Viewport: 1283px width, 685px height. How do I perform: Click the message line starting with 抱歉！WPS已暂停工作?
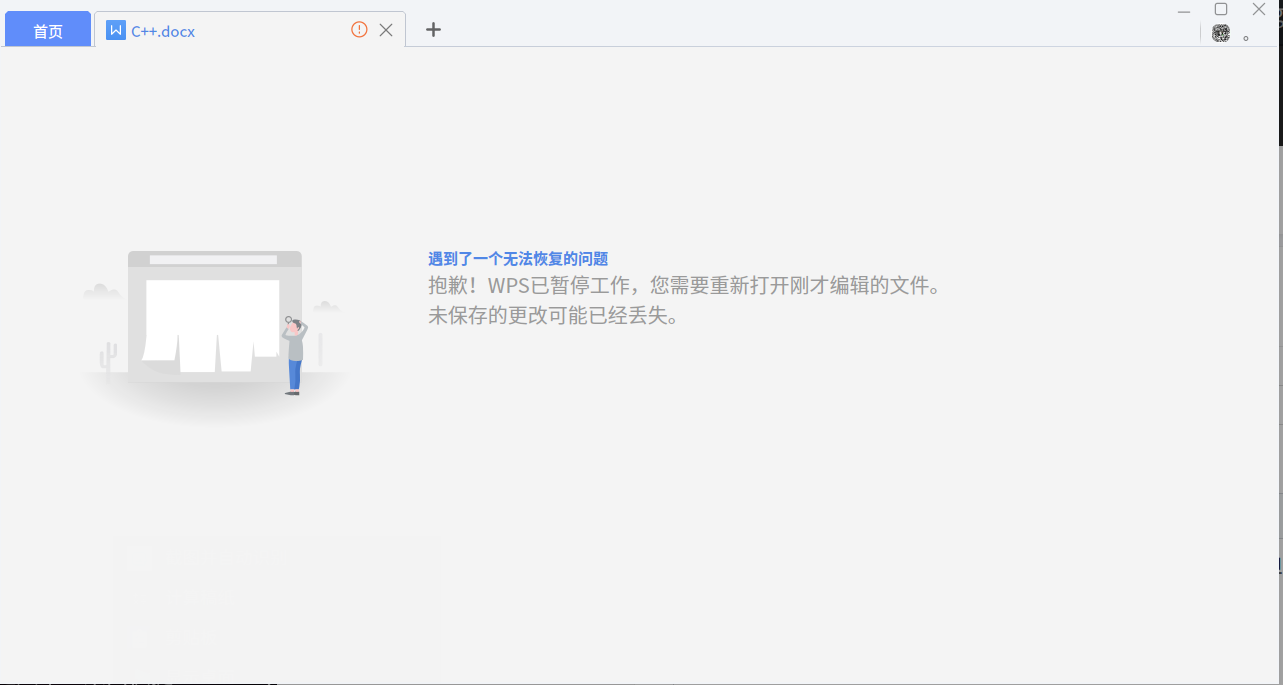[685, 286]
